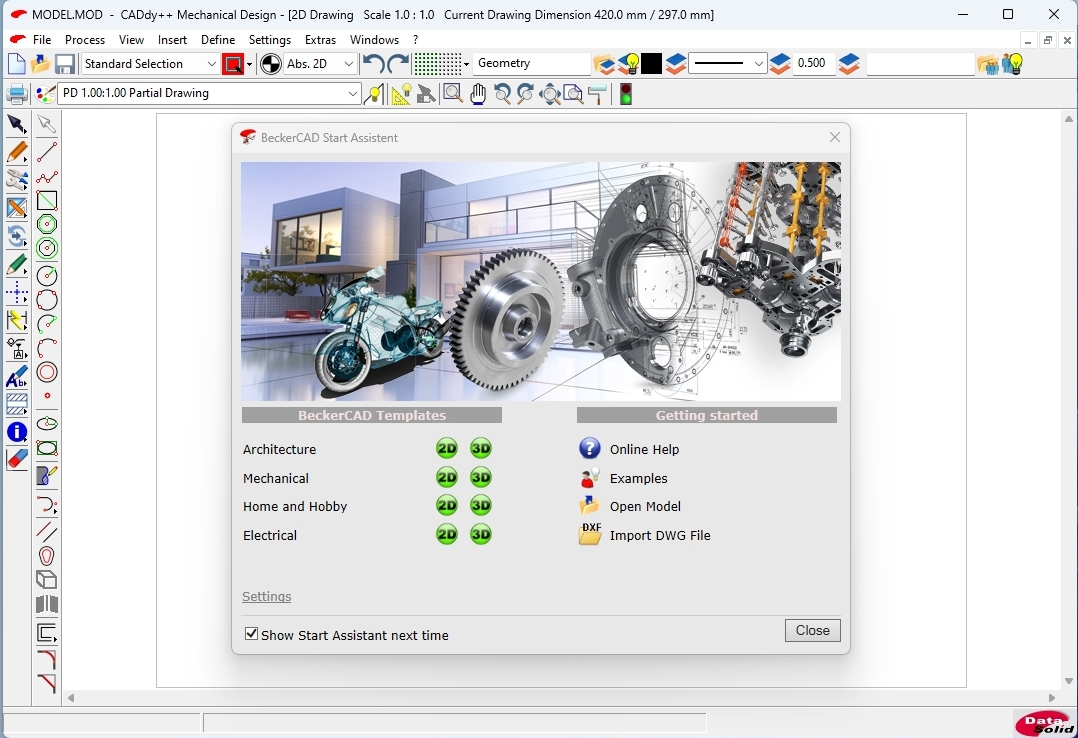The height and width of the screenshot is (738, 1078).
Task: Open the text Ab annotation tool
Action: click(16, 378)
